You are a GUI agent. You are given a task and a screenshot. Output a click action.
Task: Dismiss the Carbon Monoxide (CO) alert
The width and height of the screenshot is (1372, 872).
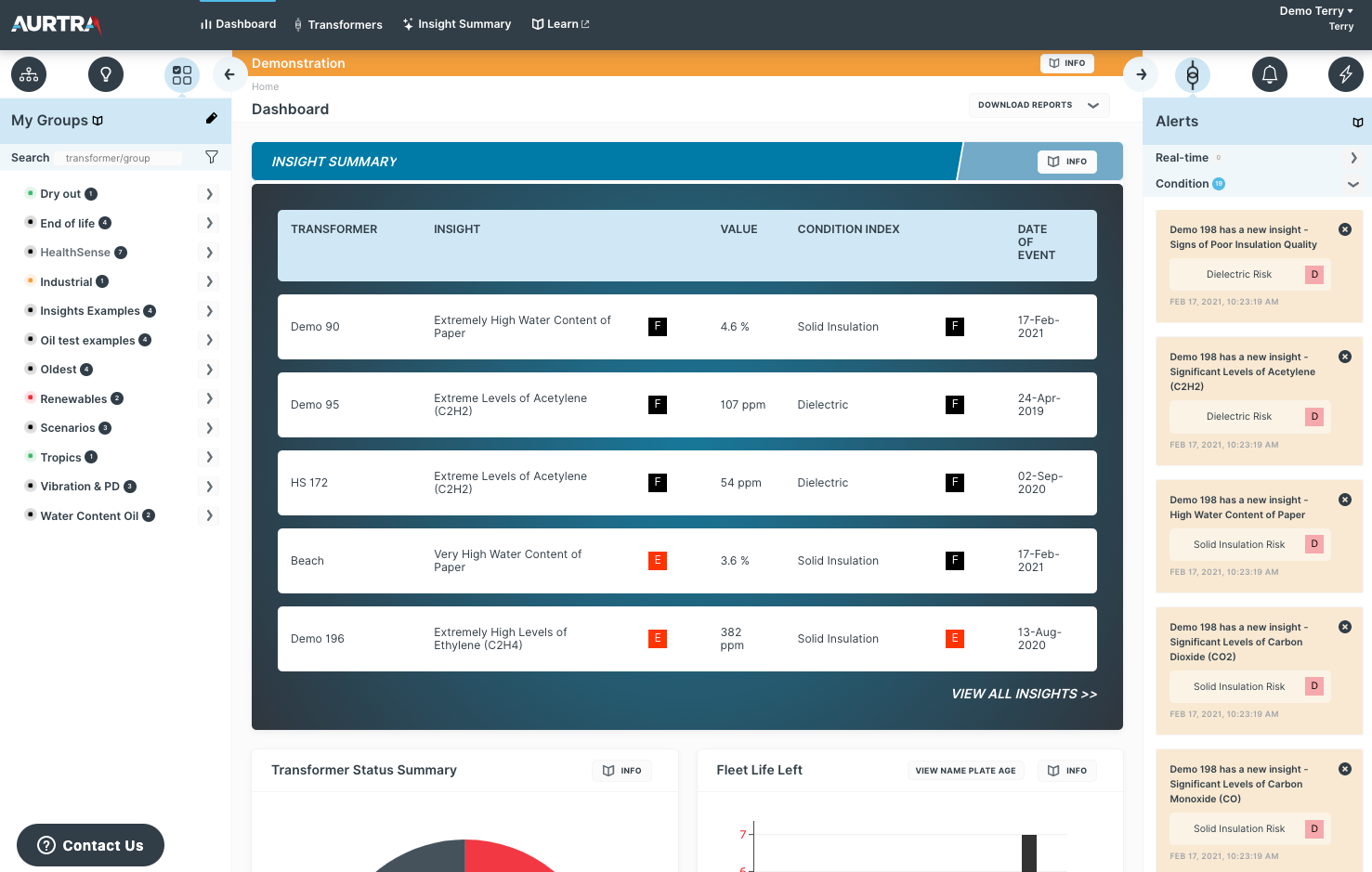(x=1345, y=769)
